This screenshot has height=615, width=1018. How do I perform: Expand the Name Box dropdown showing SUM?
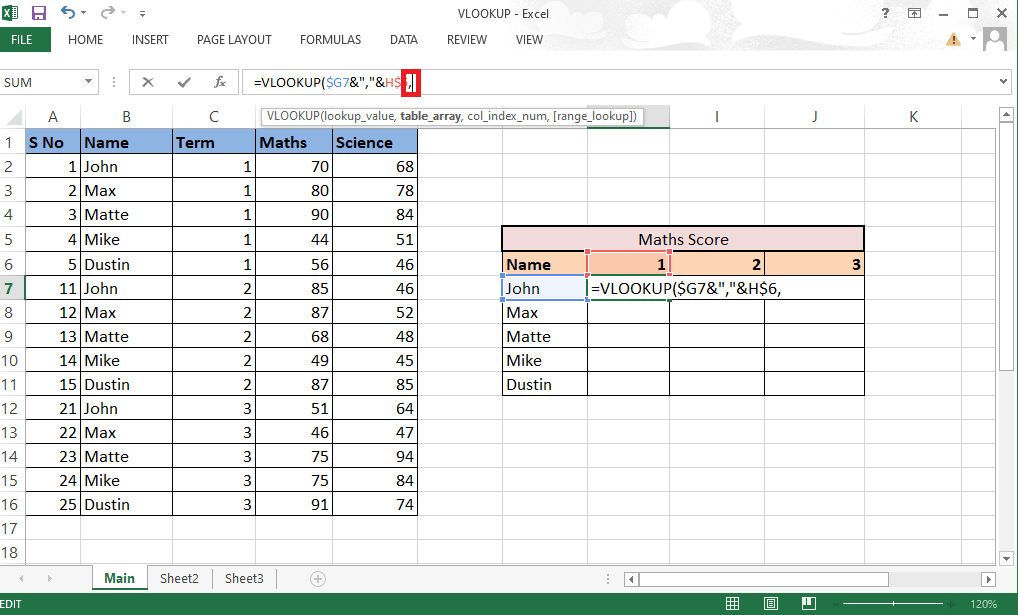(90, 82)
